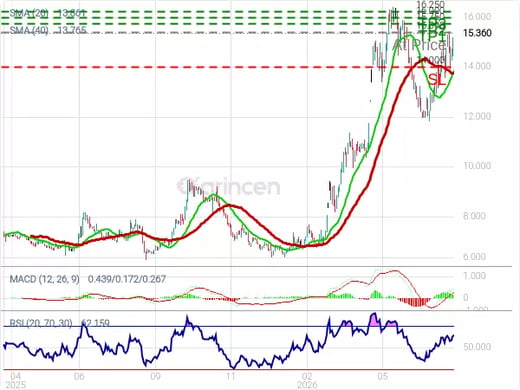This screenshot has height=390, width=520.
Task: Click the 16.000 price axis label
Action: pyautogui.click(x=477, y=16)
